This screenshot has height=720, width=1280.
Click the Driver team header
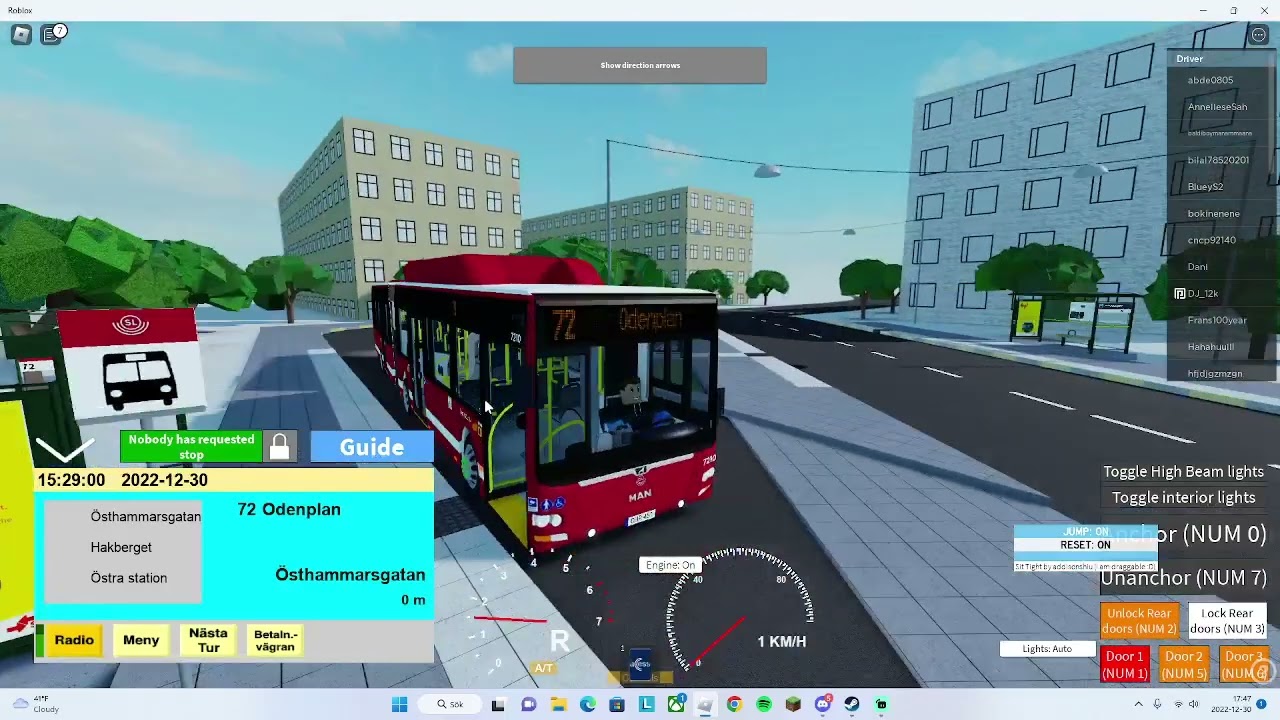click(x=1222, y=59)
